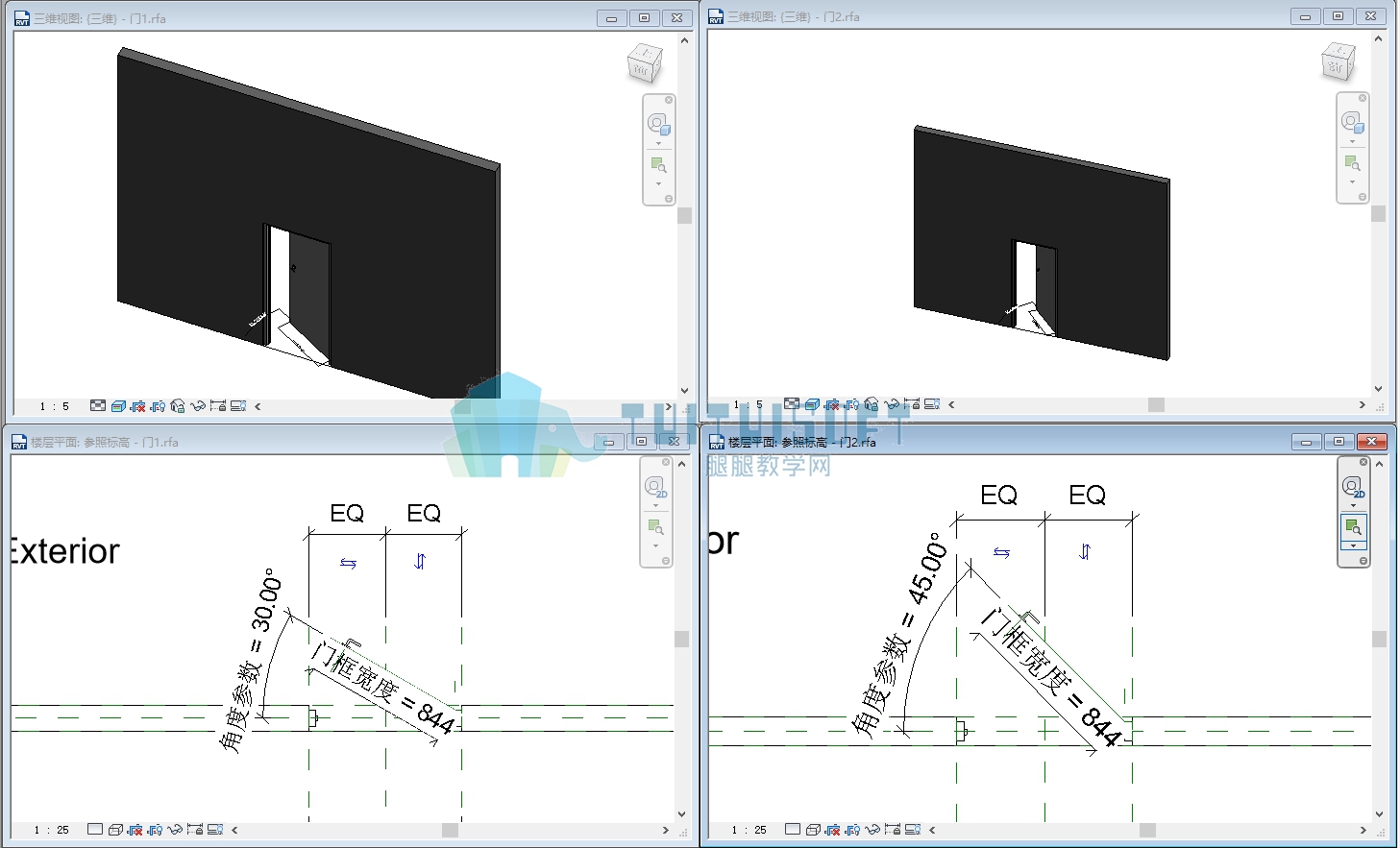Toggle crop view in 门1.rfa 3D view
This screenshot has height=848, width=1400.
click(x=137, y=405)
